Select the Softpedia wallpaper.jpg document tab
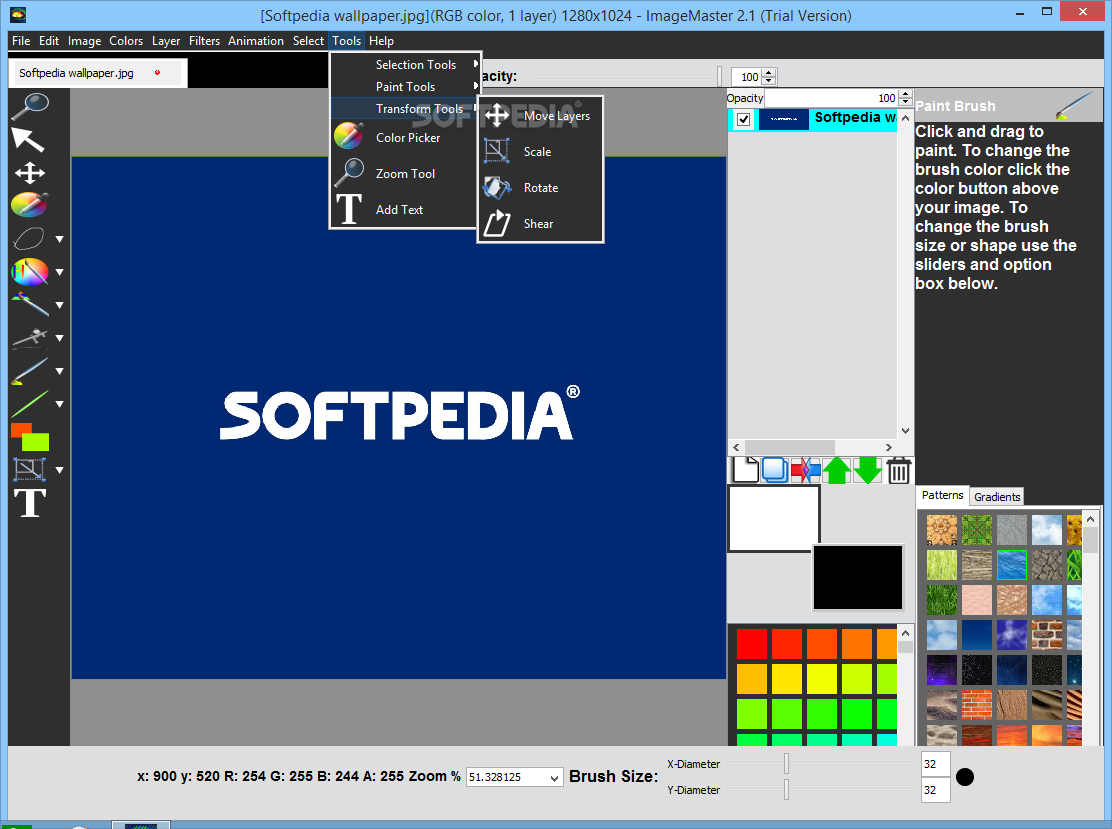1112x829 pixels. tap(98, 73)
